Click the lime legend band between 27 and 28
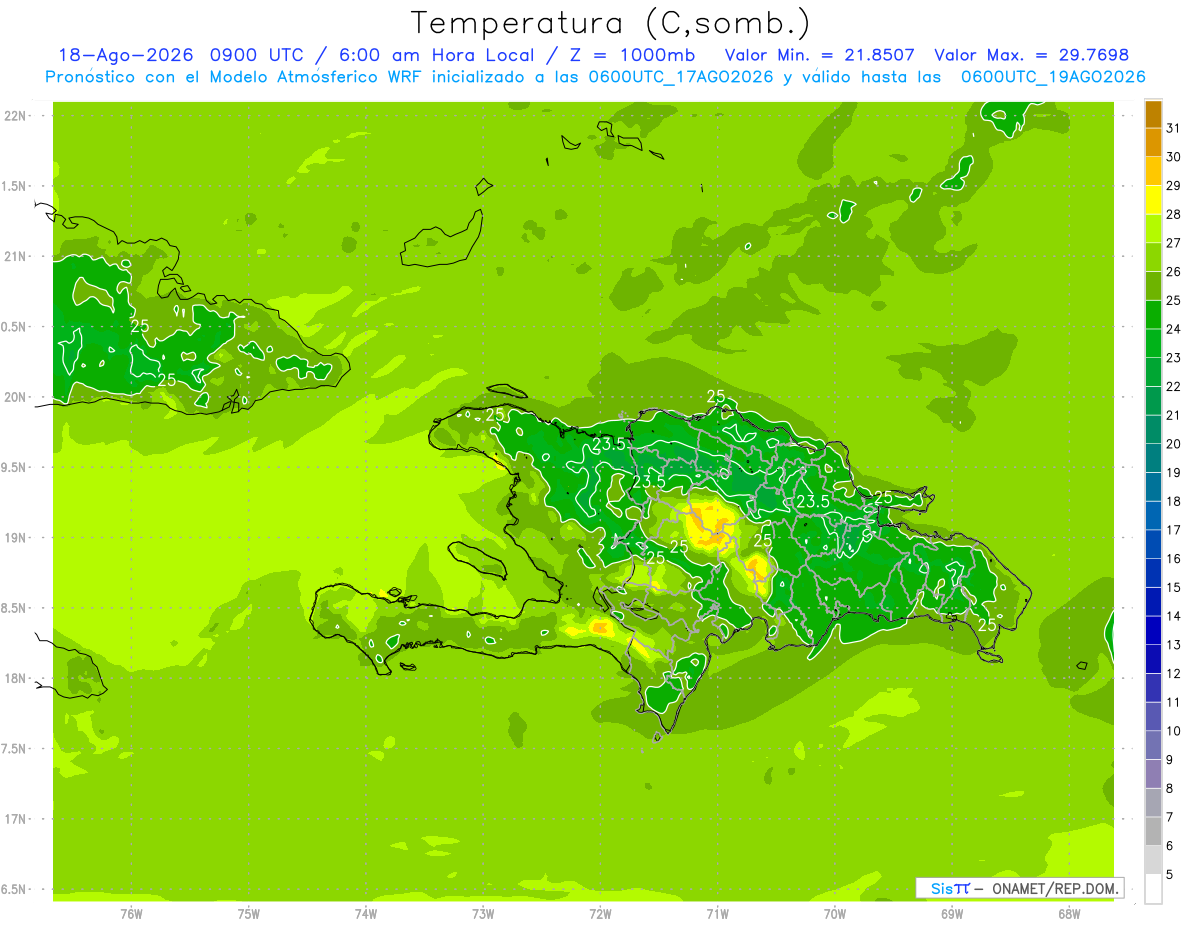This screenshot has width=1200, height=927. tap(1153, 228)
